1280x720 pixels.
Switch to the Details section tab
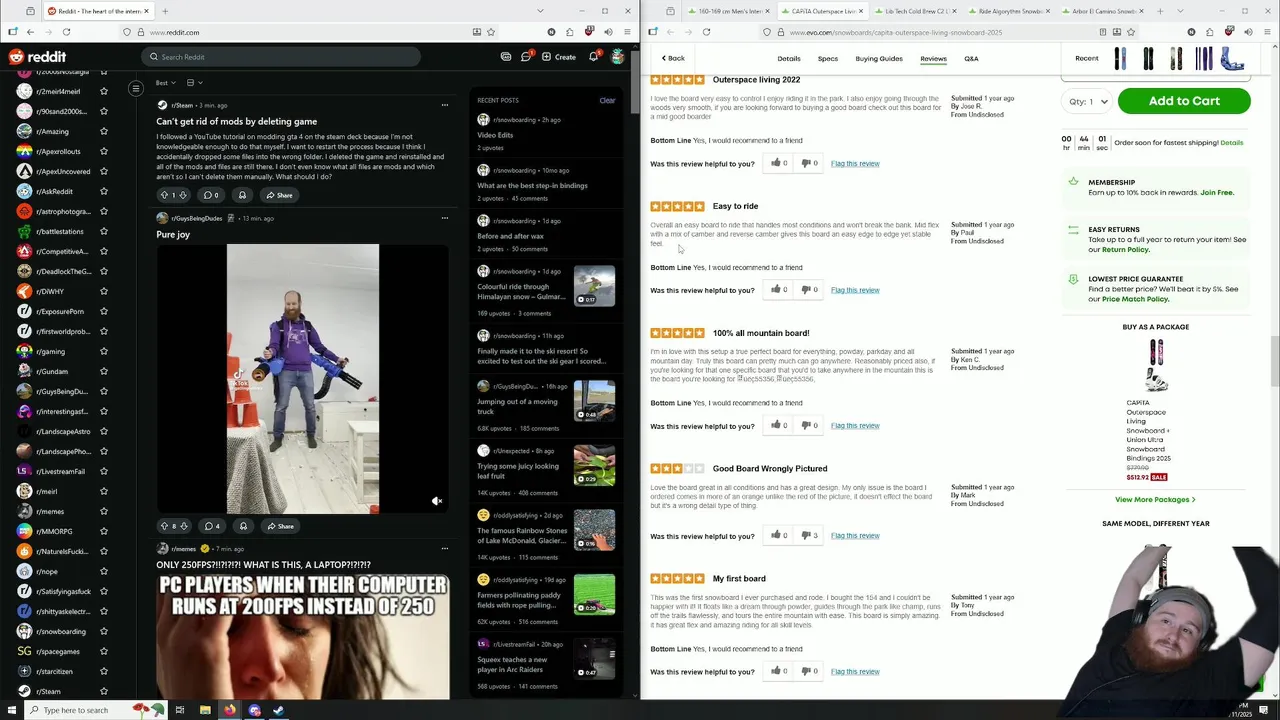click(789, 58)
